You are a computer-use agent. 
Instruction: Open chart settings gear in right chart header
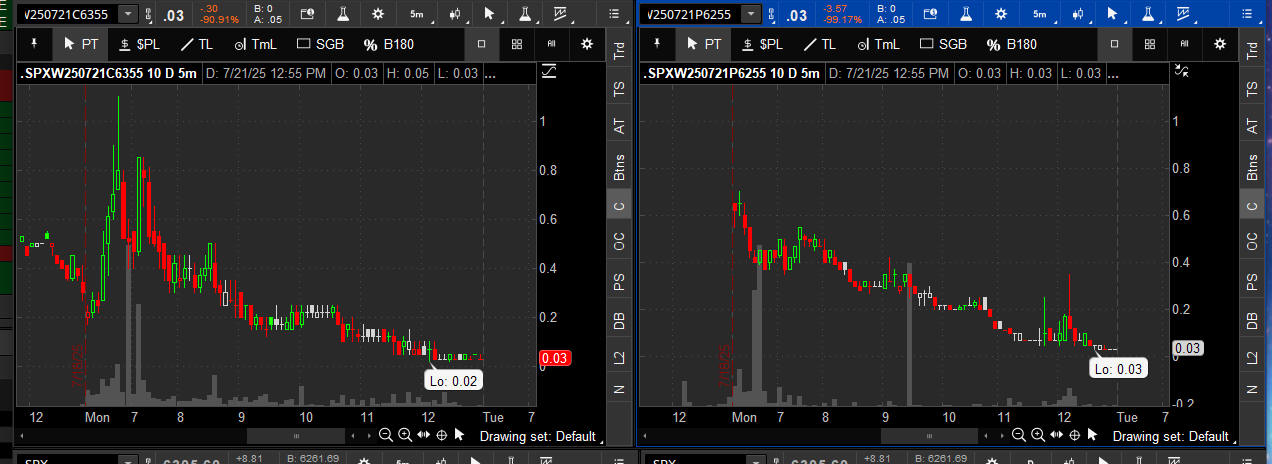[1003, 14]
